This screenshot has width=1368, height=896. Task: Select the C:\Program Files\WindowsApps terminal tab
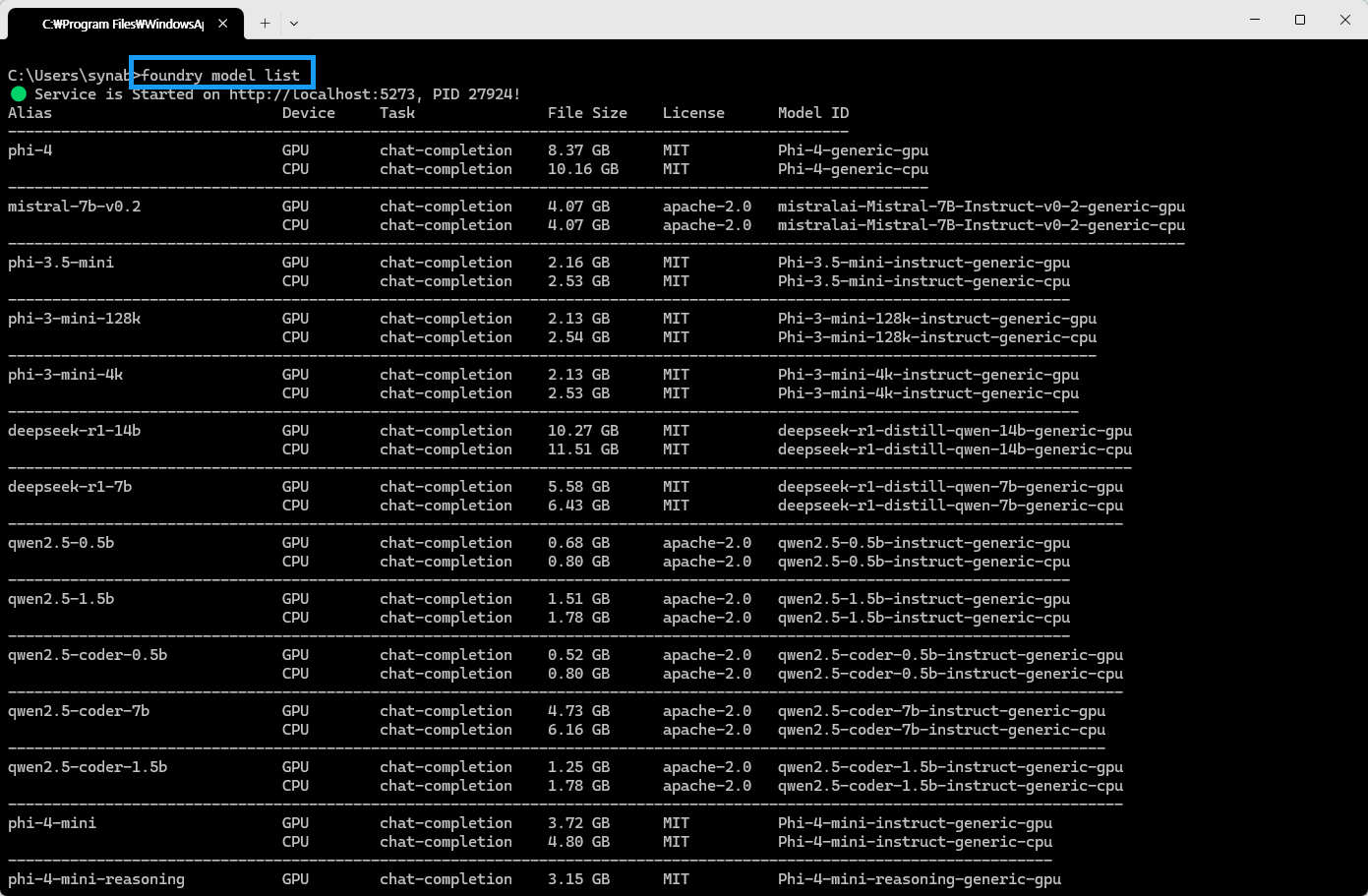pyautogui.click(x=123, y=24)
